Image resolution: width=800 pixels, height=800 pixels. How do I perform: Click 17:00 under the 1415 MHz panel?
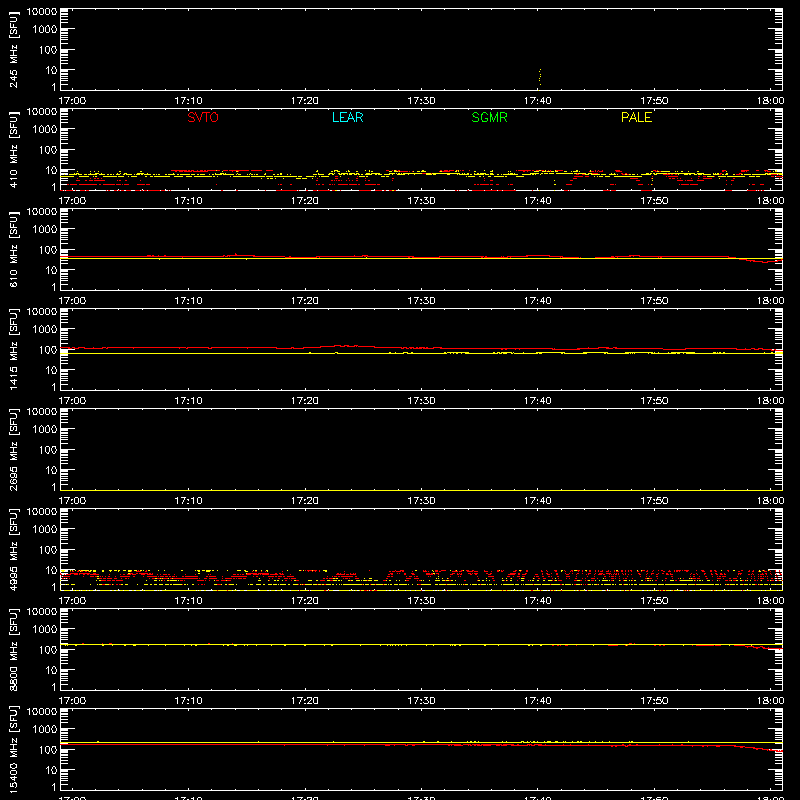tap(72, 401)
